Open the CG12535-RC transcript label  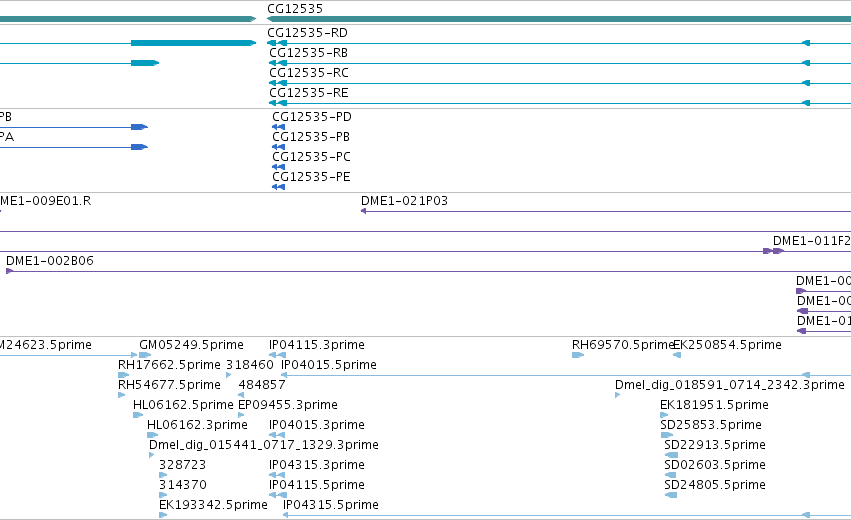(309, 73)
